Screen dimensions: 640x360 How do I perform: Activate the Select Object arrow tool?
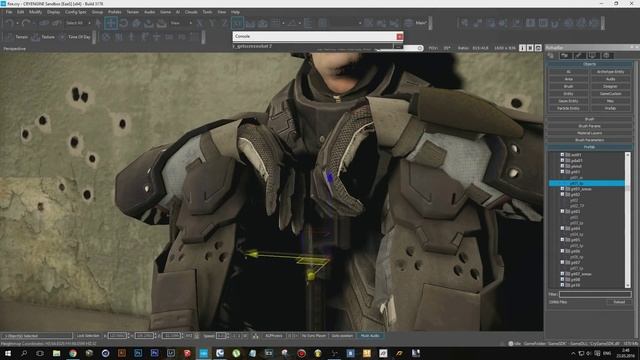(98, 23)
